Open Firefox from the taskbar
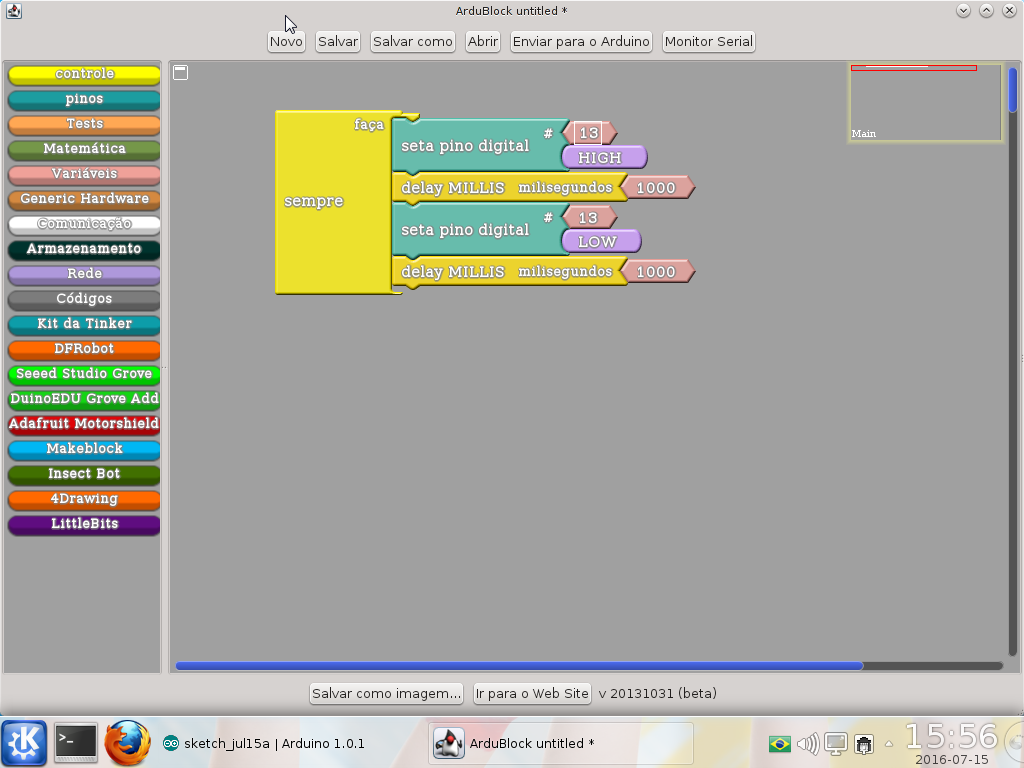Image resolution: width=1024 pixels, height=768 pixels. (x=128, y=743)
